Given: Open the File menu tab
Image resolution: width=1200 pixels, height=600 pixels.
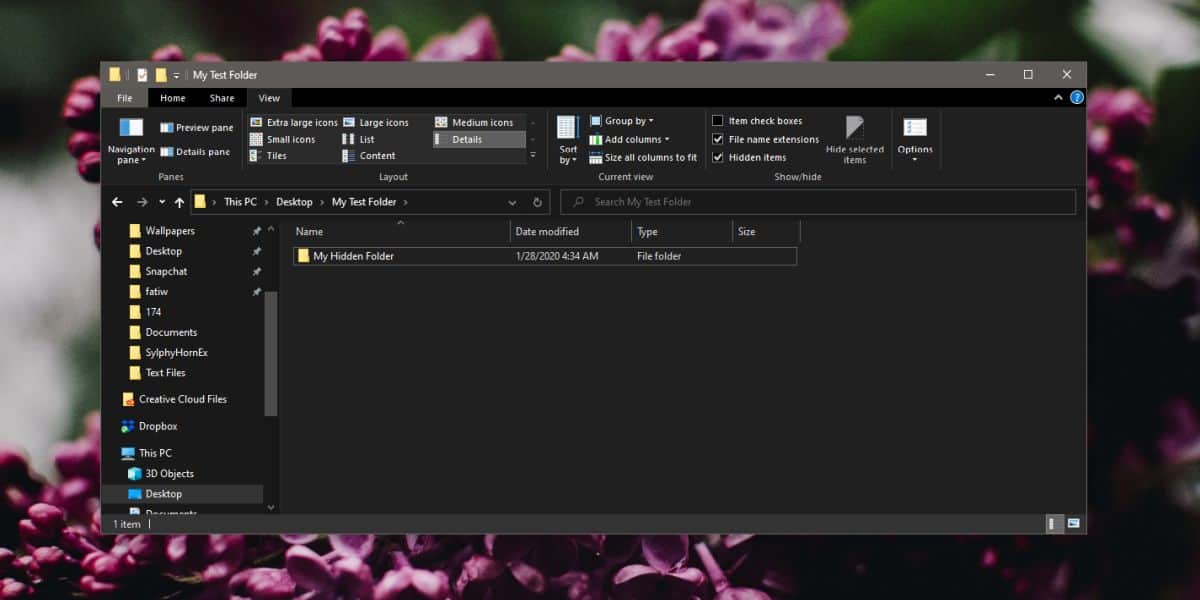Looking at the screenshot, I should tap(124, 98).
